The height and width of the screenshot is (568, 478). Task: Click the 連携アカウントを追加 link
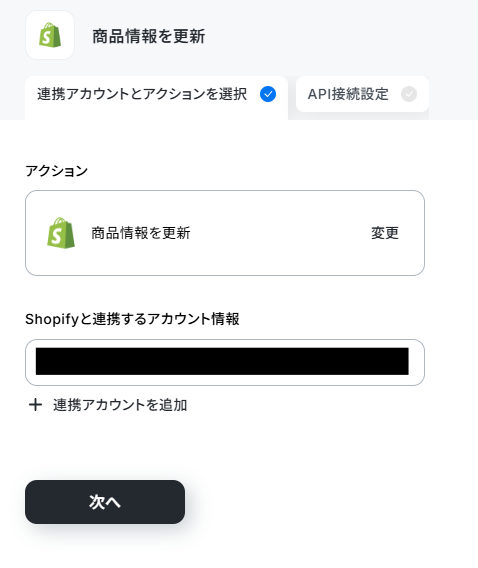pos(120,405)
